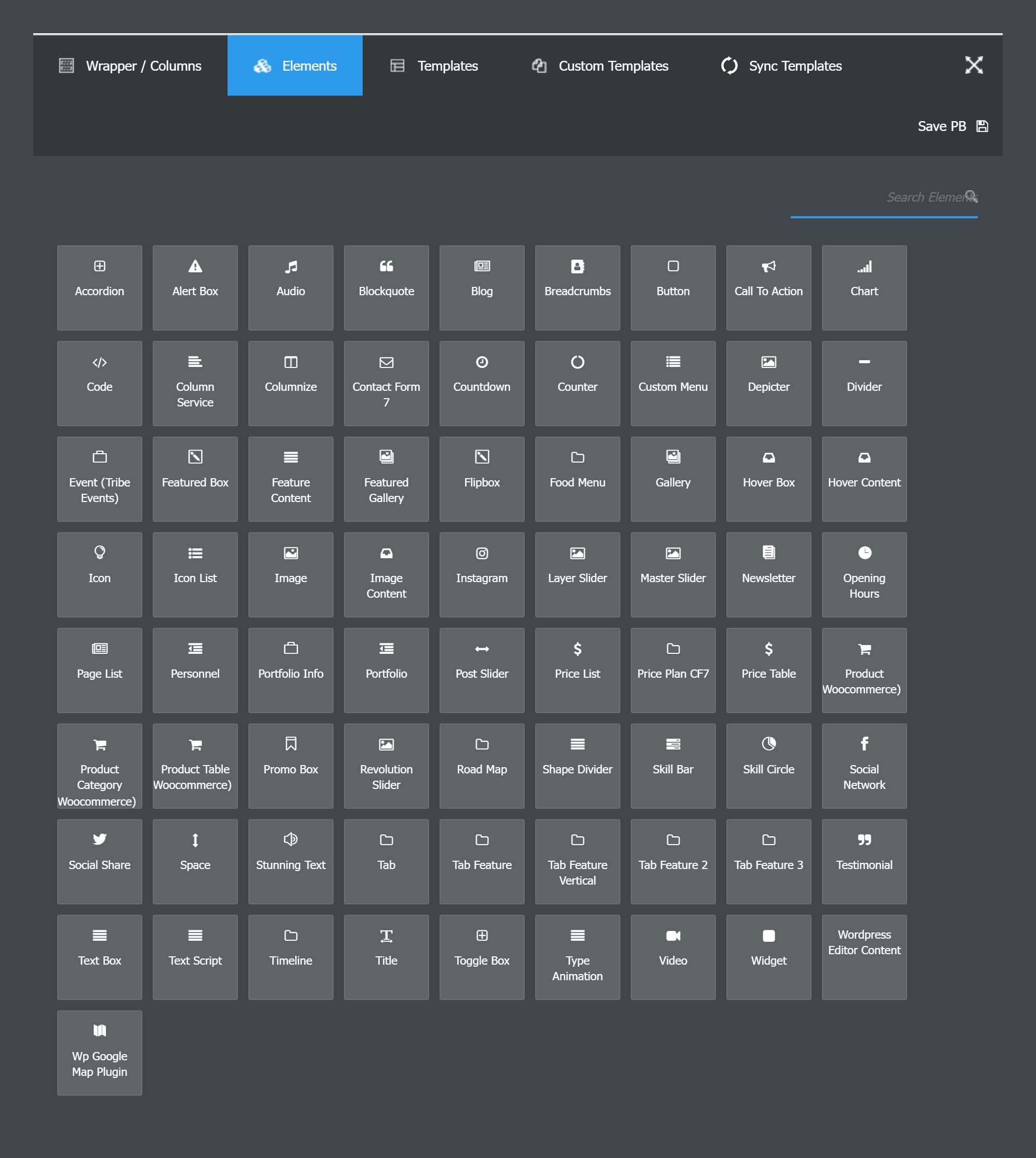Choose the Toggle Box element
Viewport: 1036px width, 1158px height.
click(482, 957)
